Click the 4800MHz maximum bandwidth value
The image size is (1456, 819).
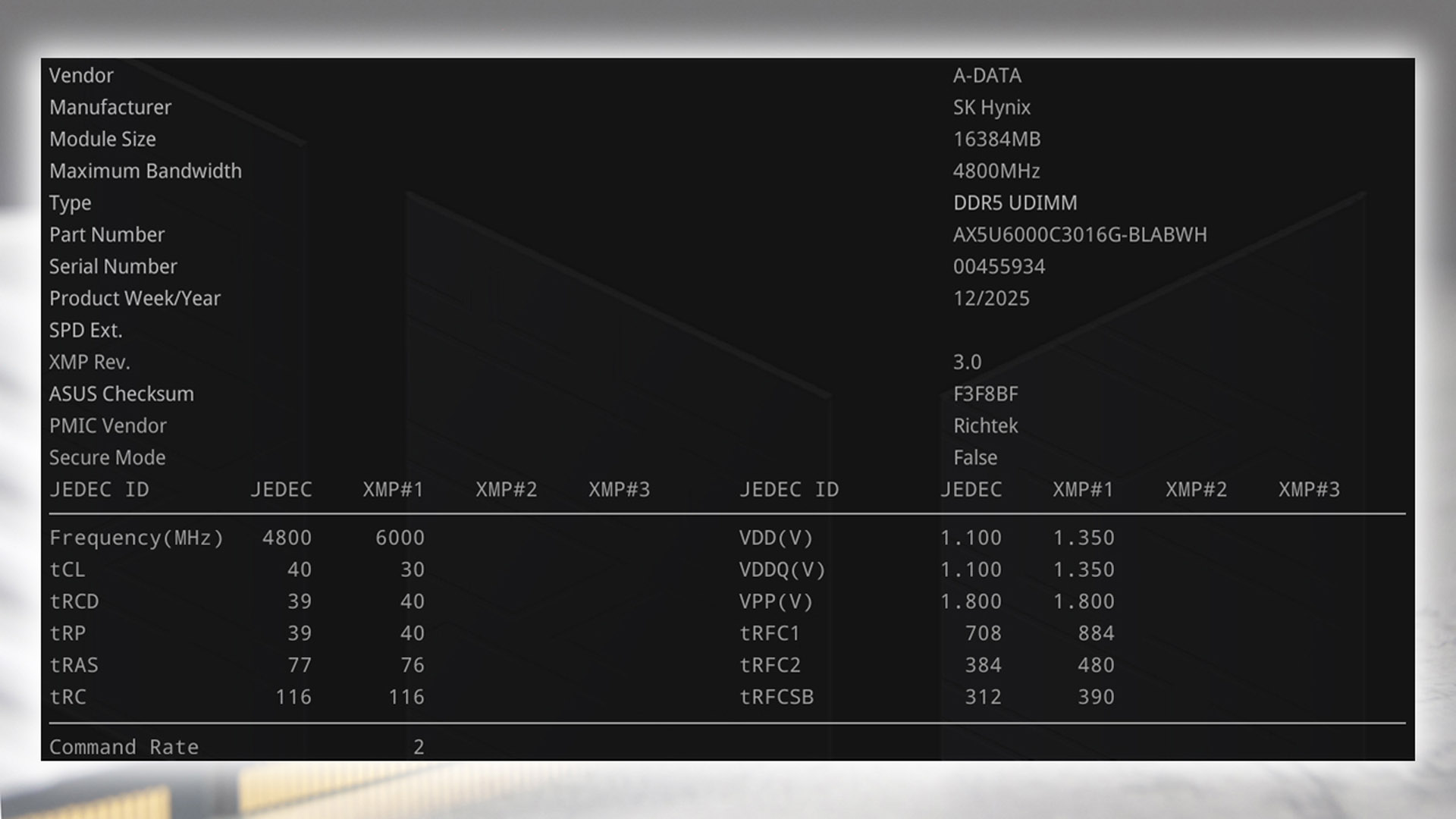coord(996,171)
